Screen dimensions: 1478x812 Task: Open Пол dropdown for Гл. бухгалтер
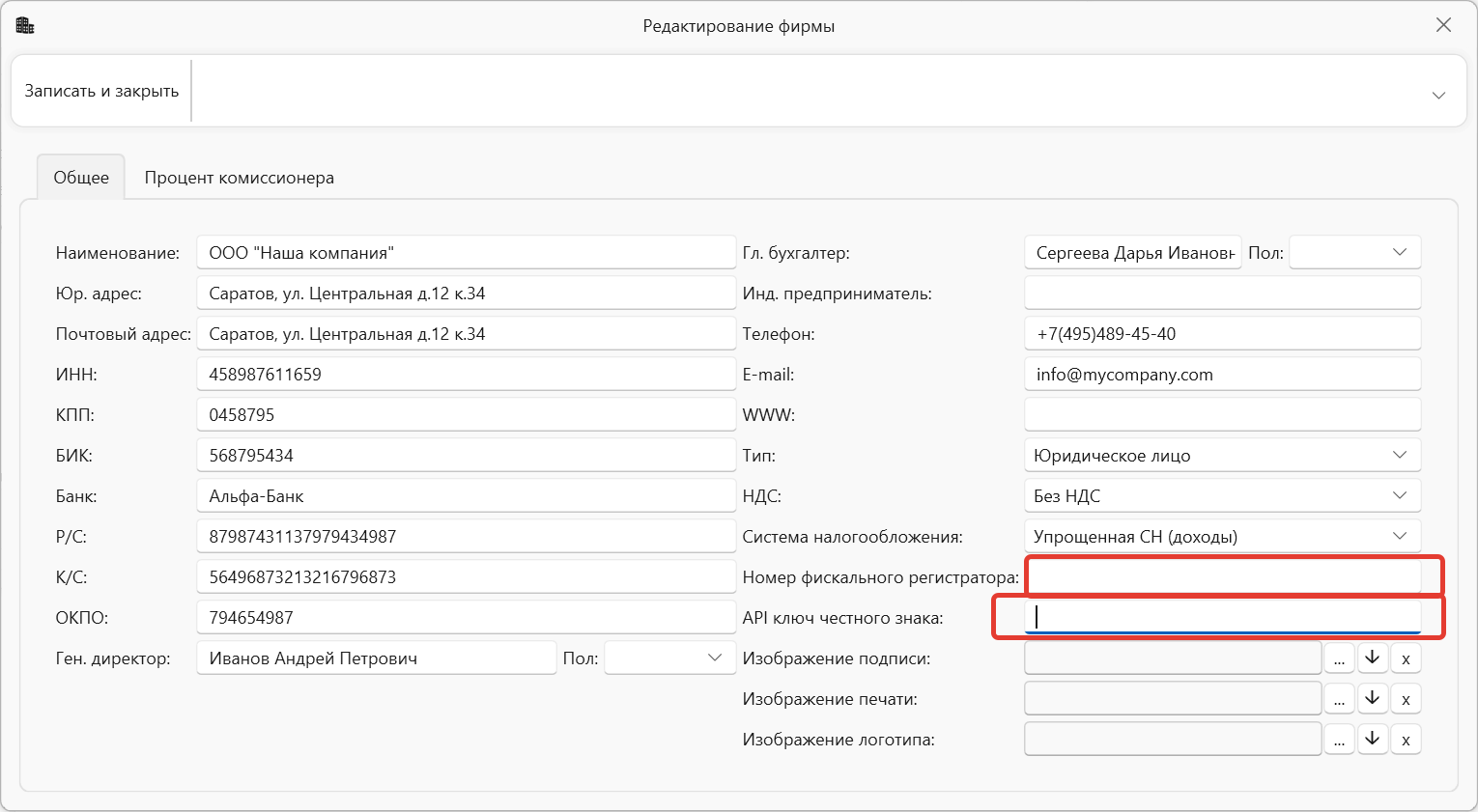click(1355, 252)
